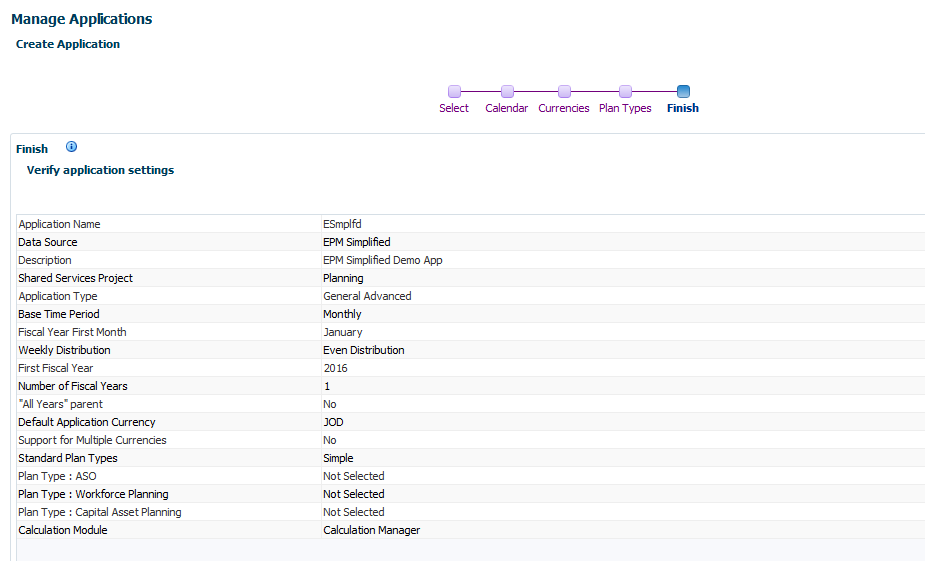
Task: Select Number of Fiscal Years label
Action: (73, 386)
